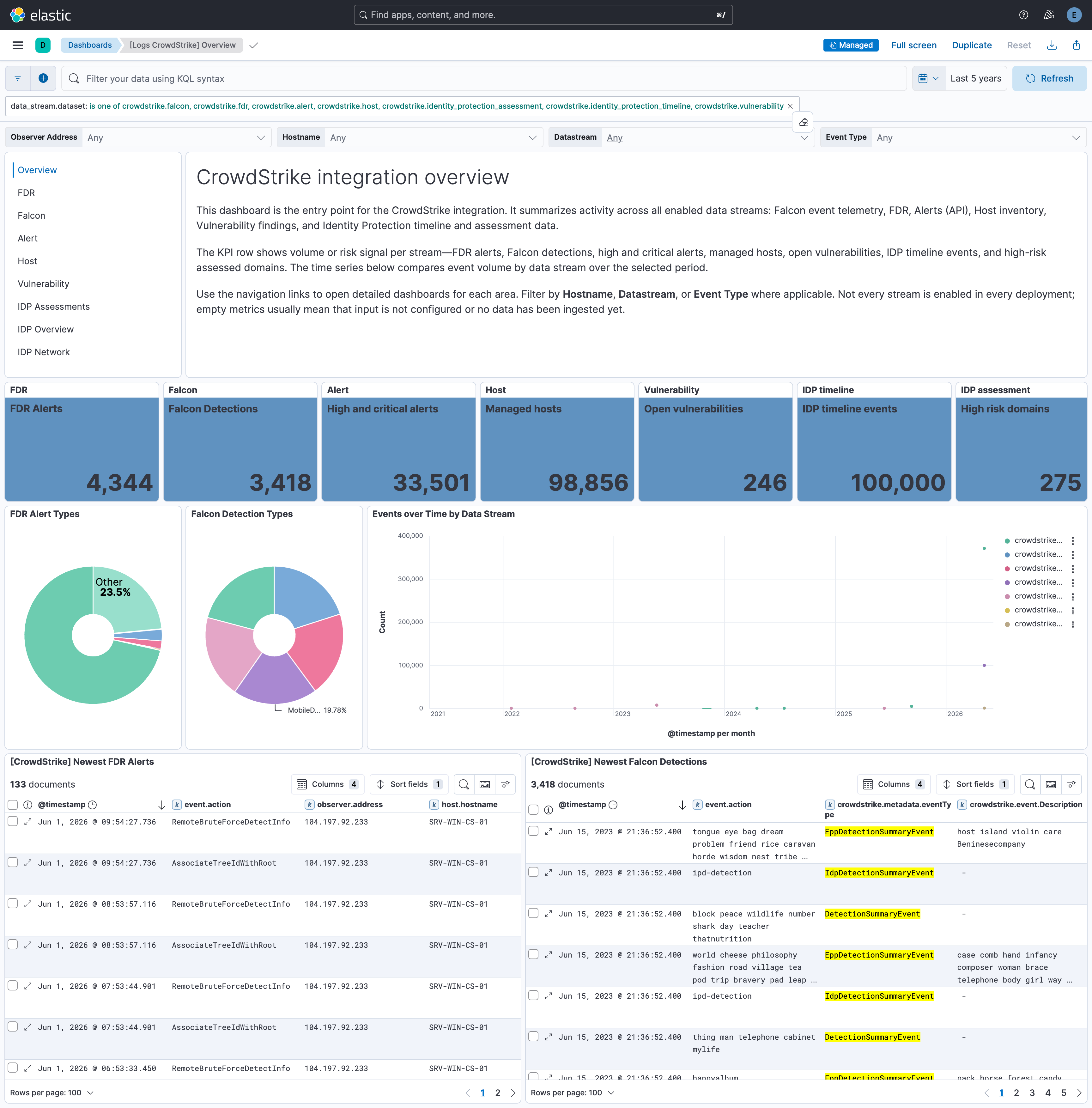Open the Last 5 years time range

tap(976, 79)
